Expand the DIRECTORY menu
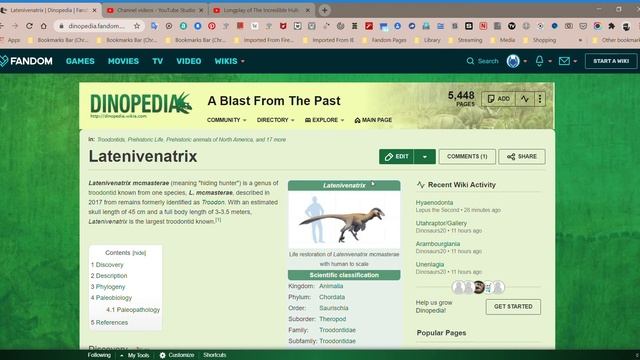The image size is (640, 360). 276,120
